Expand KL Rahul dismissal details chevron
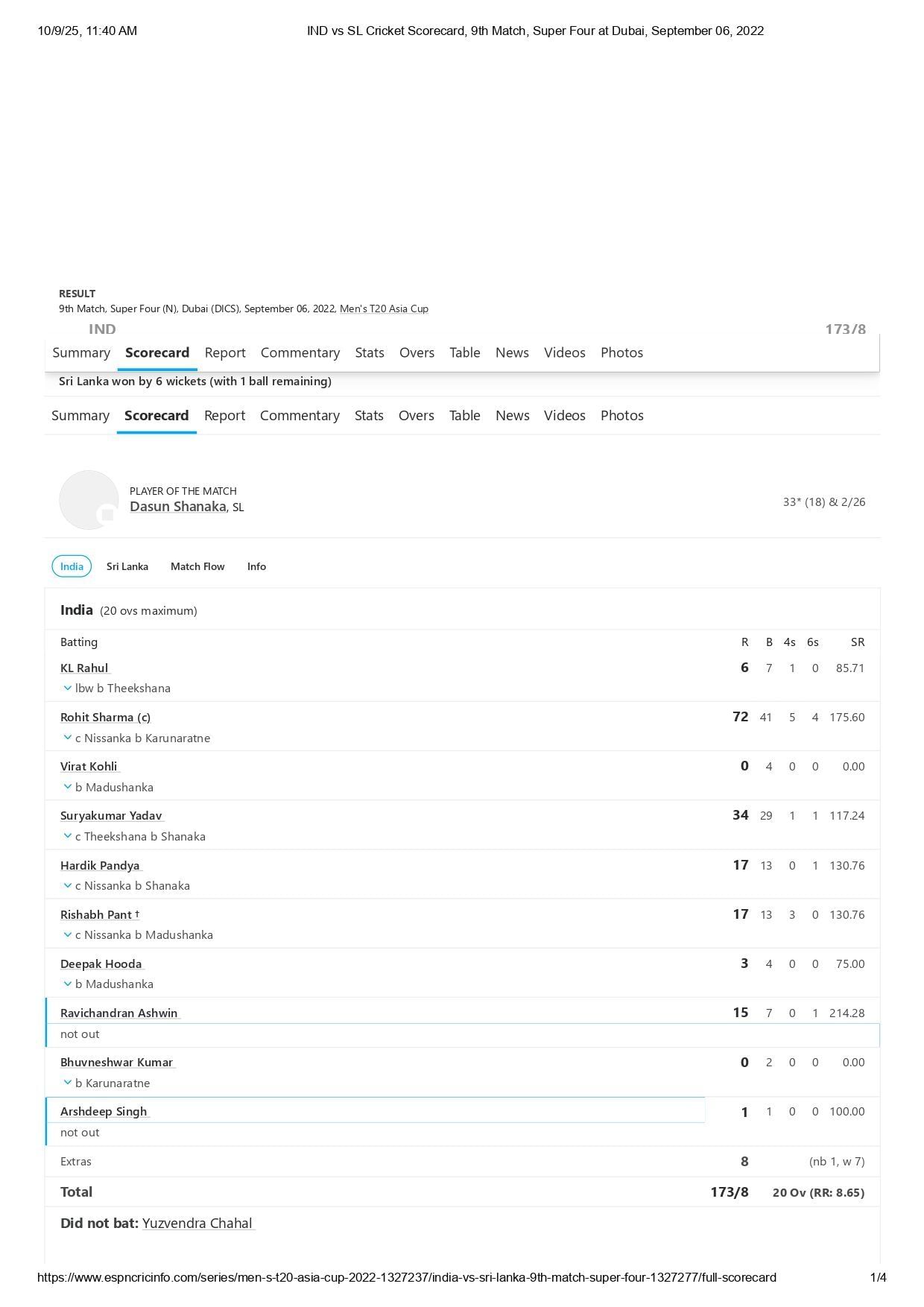Viewport: 924px width, 1307px height. (68, 689)
